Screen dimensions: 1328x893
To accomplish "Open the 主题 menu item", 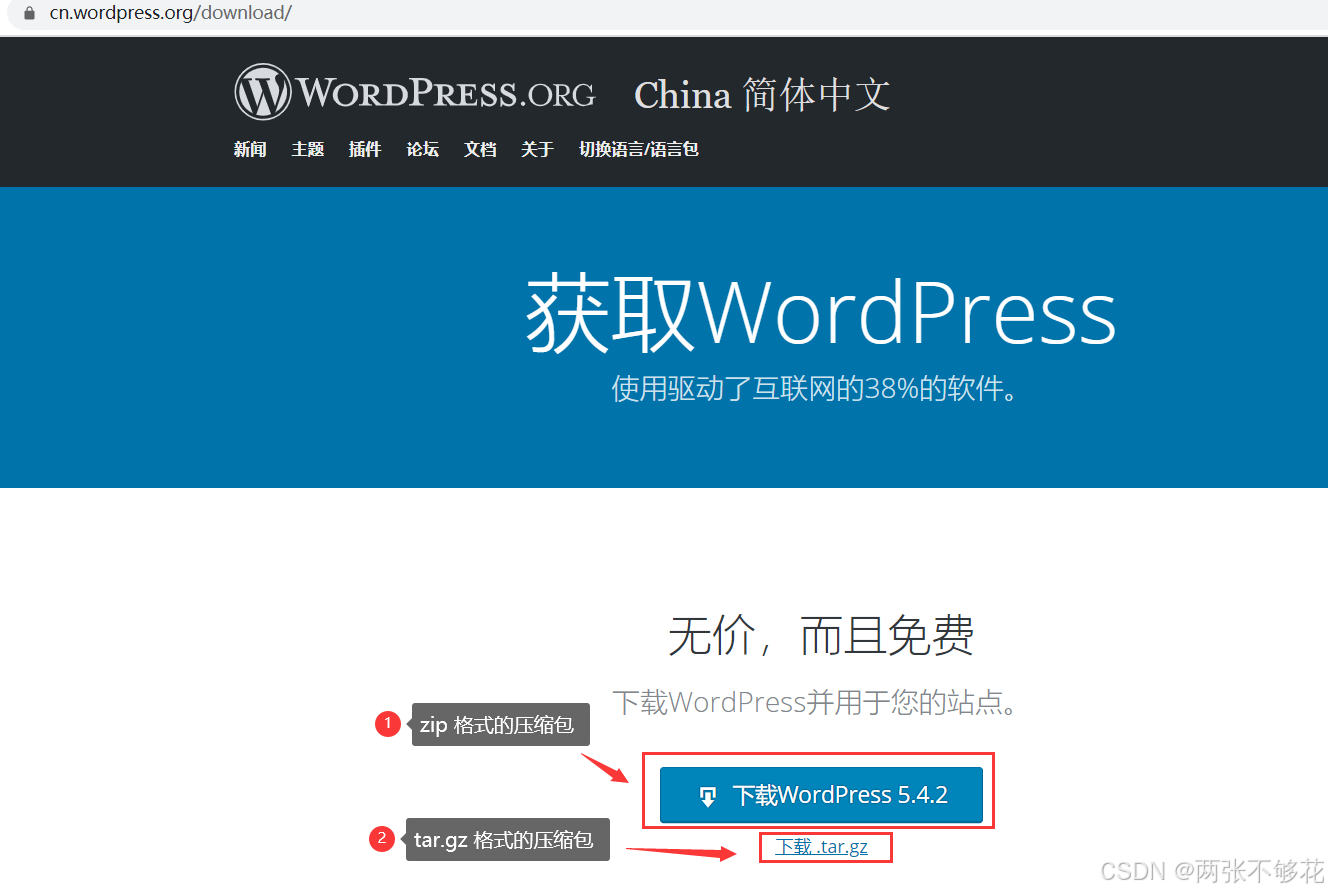I will tap(308, 149).
